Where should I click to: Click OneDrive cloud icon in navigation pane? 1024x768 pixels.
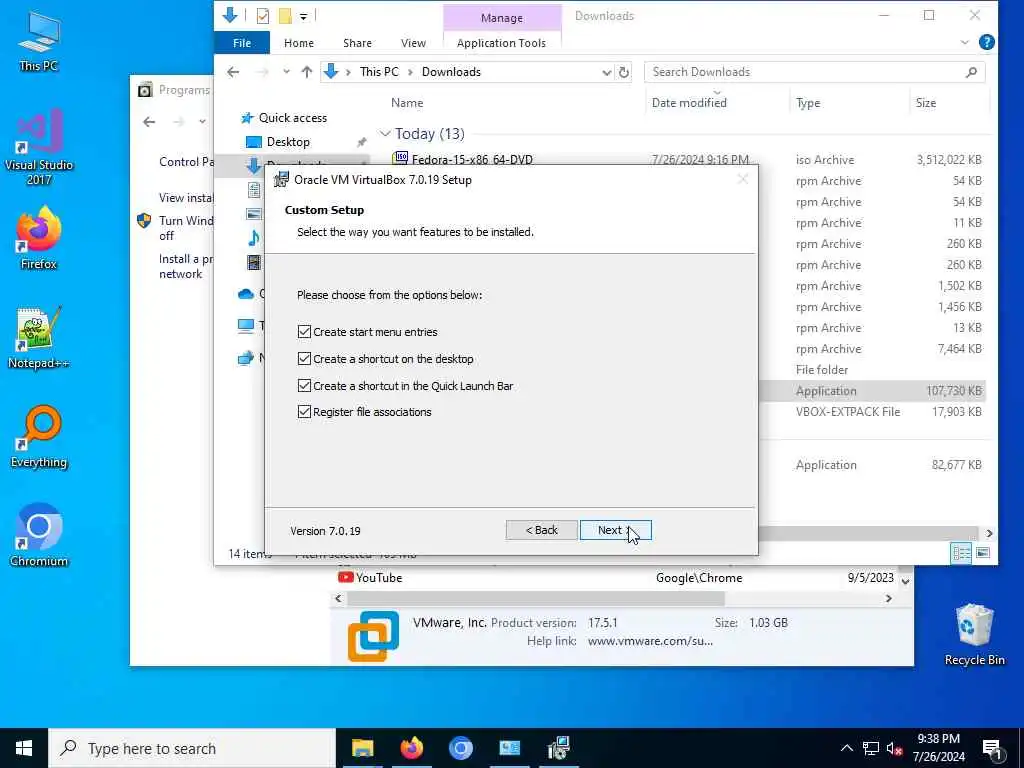pyautogui.click(x=246, y=294)
